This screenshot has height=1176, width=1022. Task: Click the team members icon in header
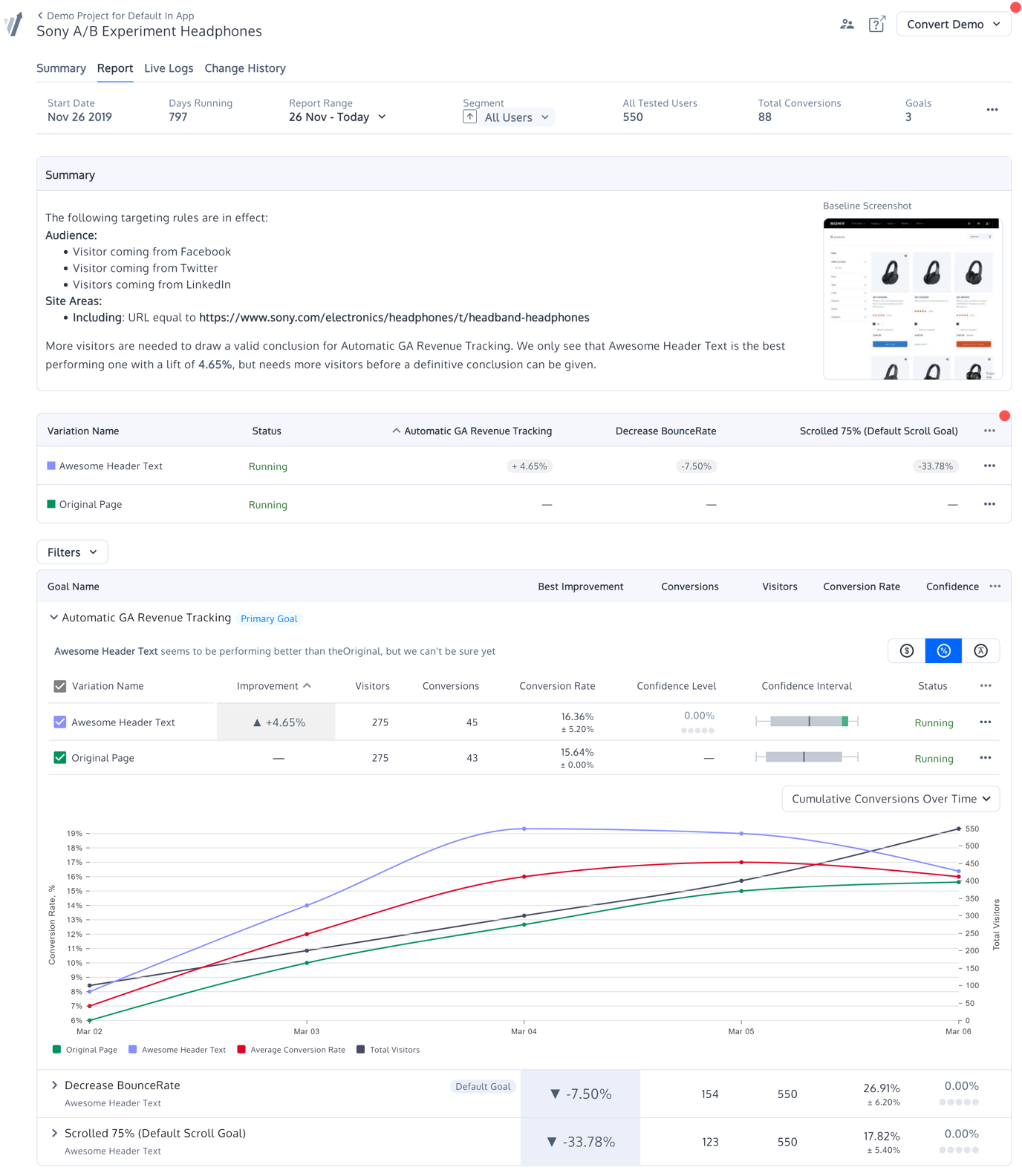pyautogui.click(x=847, y=24)
